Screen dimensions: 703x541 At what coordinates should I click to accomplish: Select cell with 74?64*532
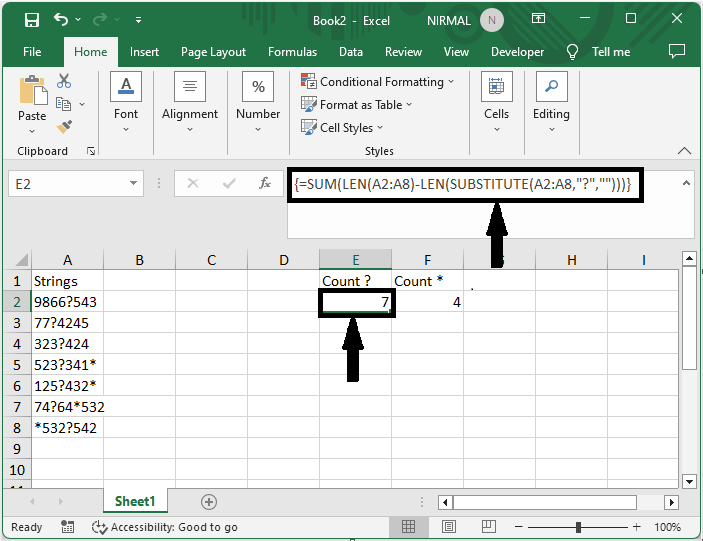click(67, 407)
